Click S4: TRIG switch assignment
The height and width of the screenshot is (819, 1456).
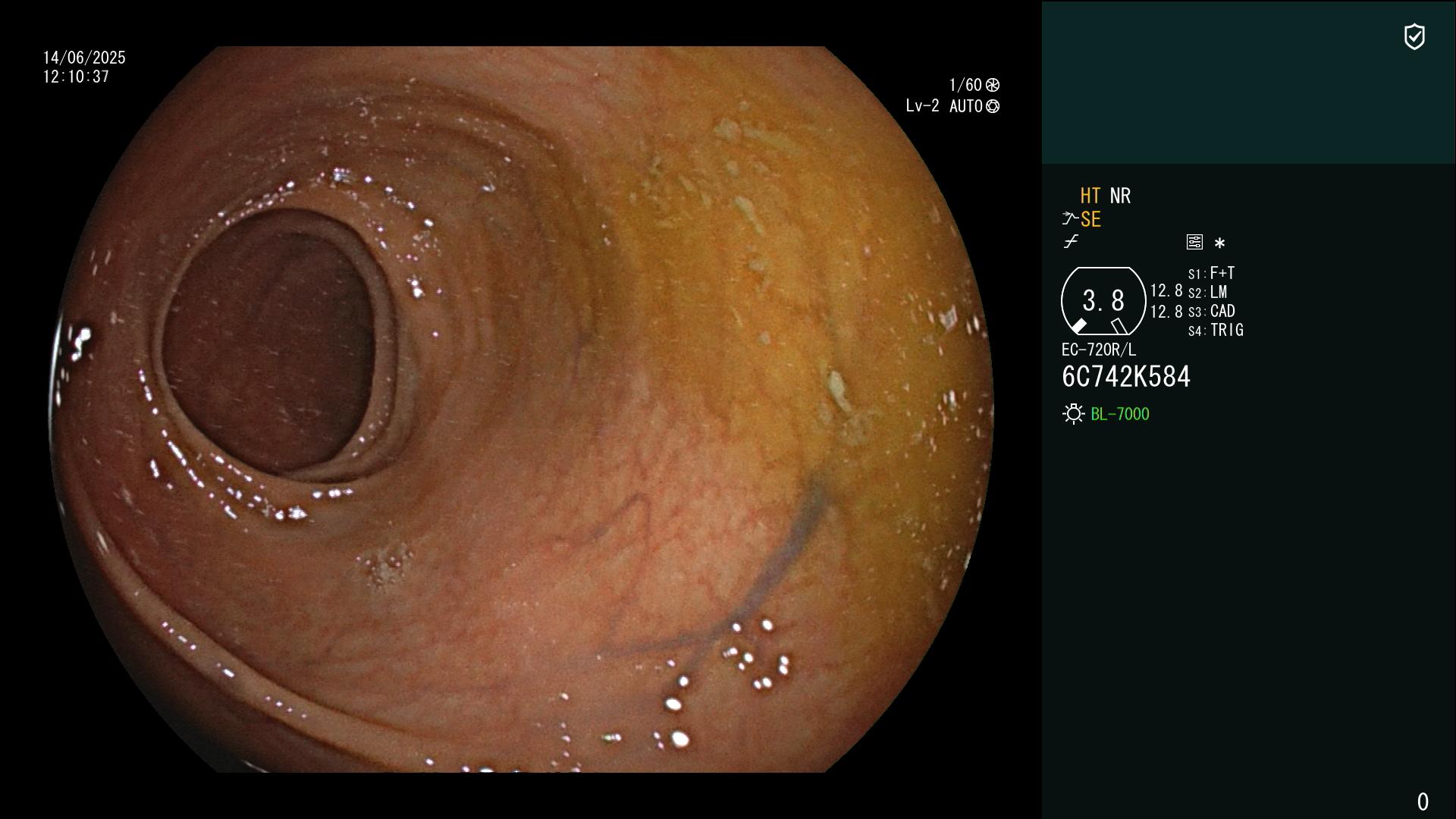[1216, 330]
